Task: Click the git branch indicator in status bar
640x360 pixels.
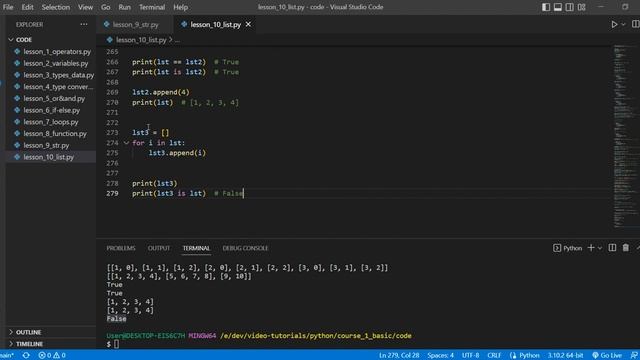Action: coord(7,356)
